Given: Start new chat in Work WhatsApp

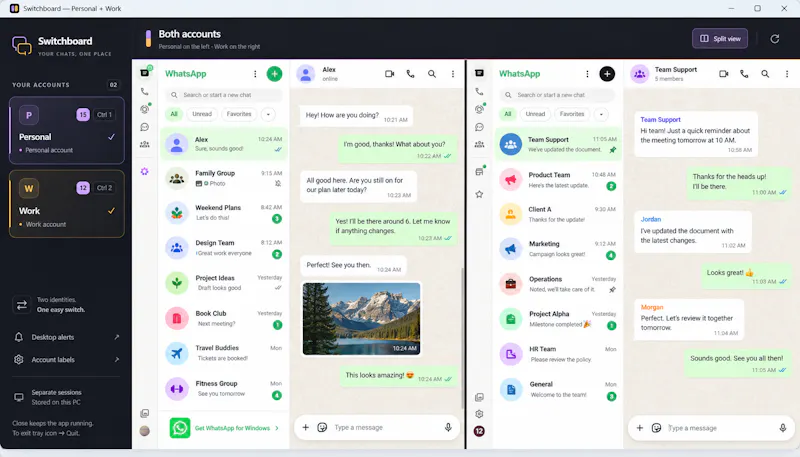Looking at the screenshot, I should pyautogui.click(x=607, y=74).
